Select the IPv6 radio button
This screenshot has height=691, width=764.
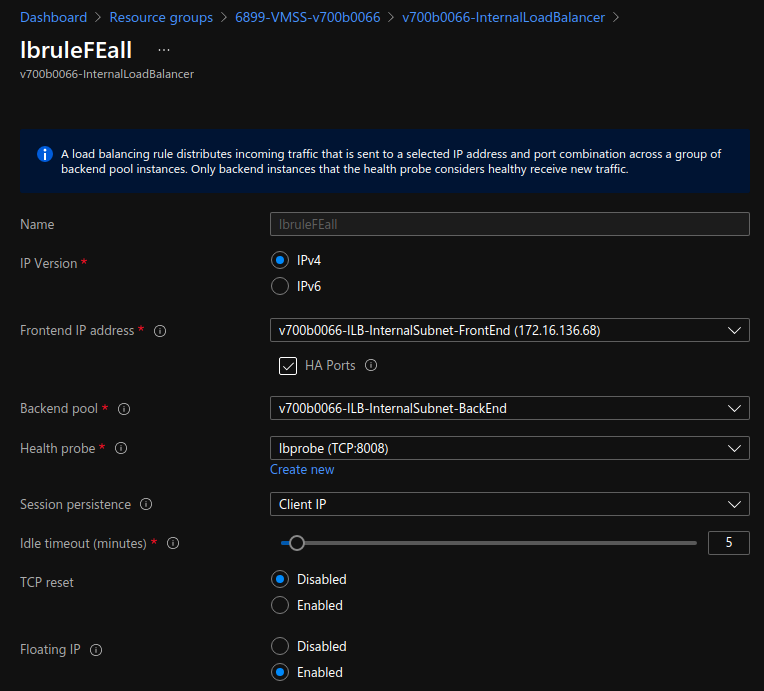tap(280, 287)
